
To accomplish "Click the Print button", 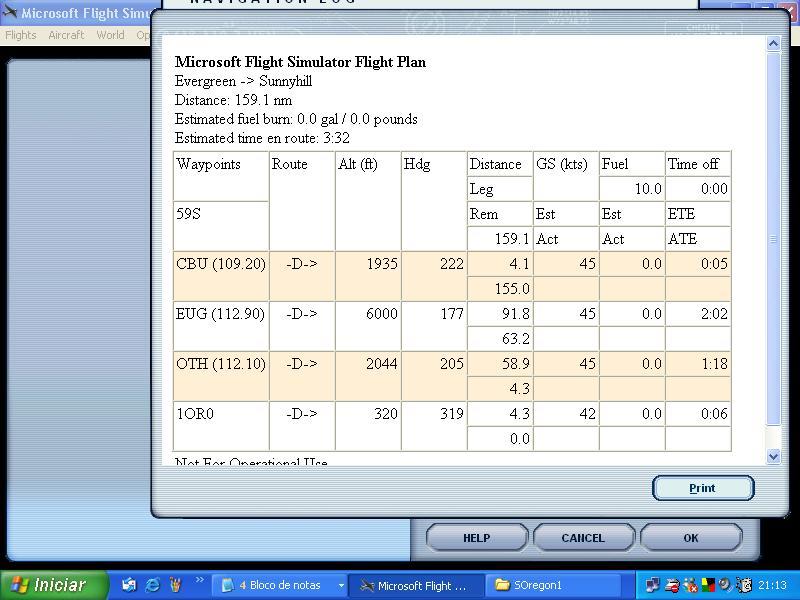I will (702, 488).
